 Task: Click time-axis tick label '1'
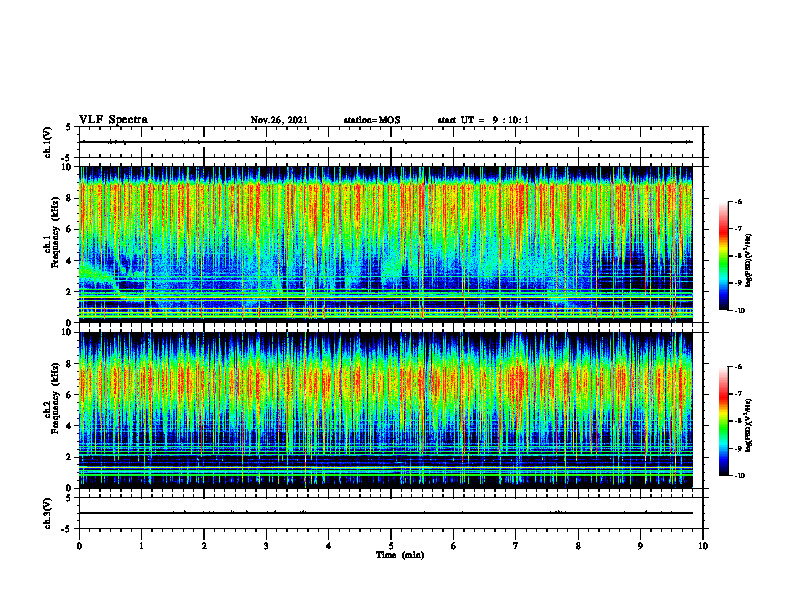tap(141, 546)
